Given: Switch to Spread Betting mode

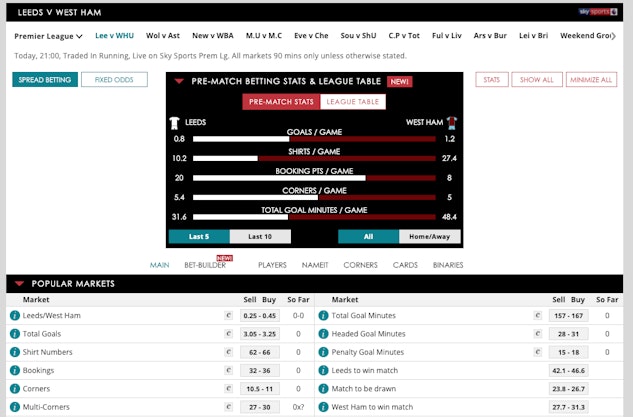Looking at the screenshot, I should point(45,79).
